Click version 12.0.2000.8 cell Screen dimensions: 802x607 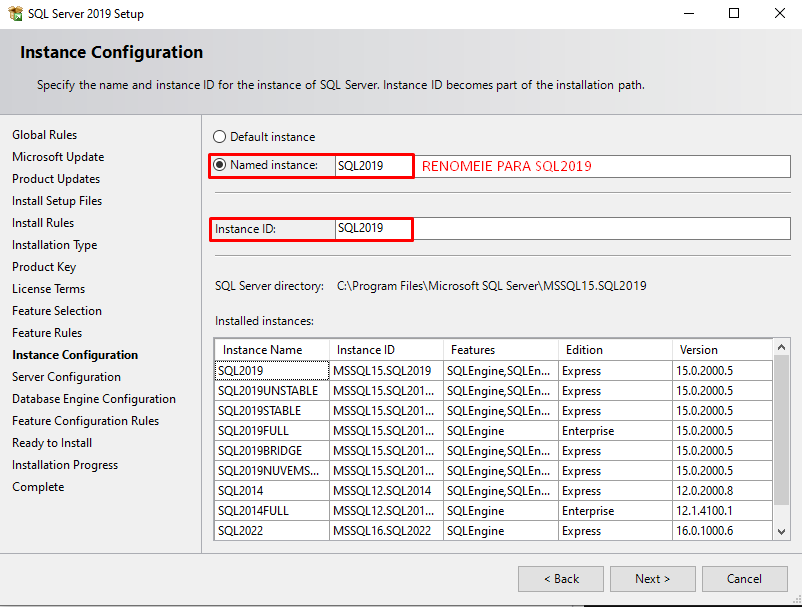click(x=722, y=490)
